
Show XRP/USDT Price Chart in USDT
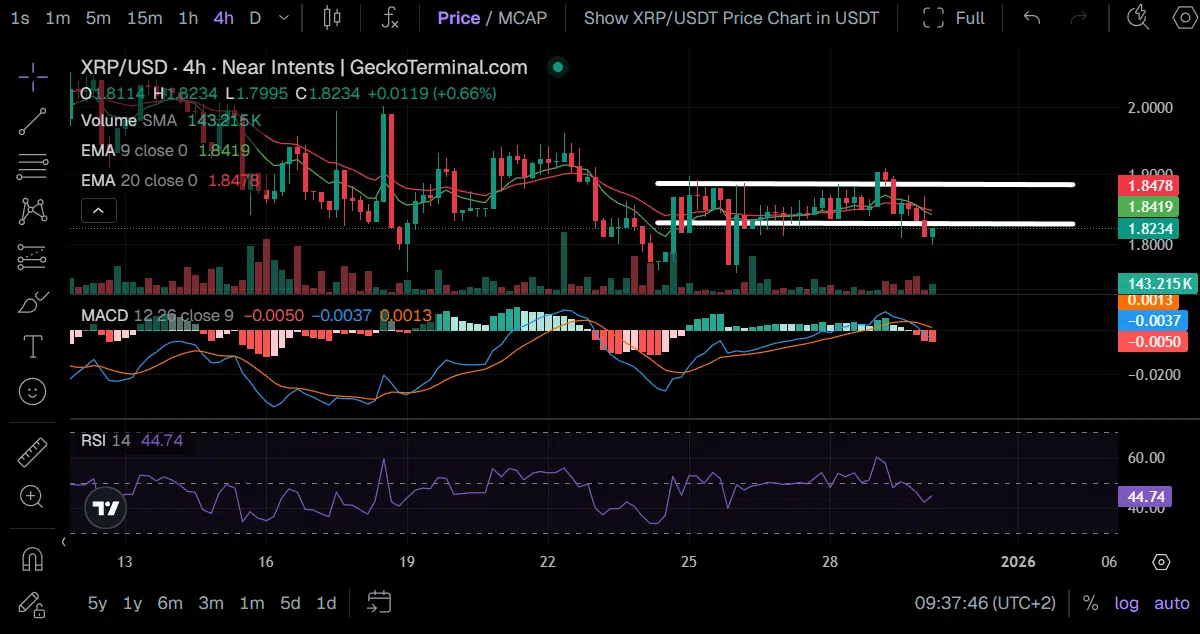click(731, 18)
